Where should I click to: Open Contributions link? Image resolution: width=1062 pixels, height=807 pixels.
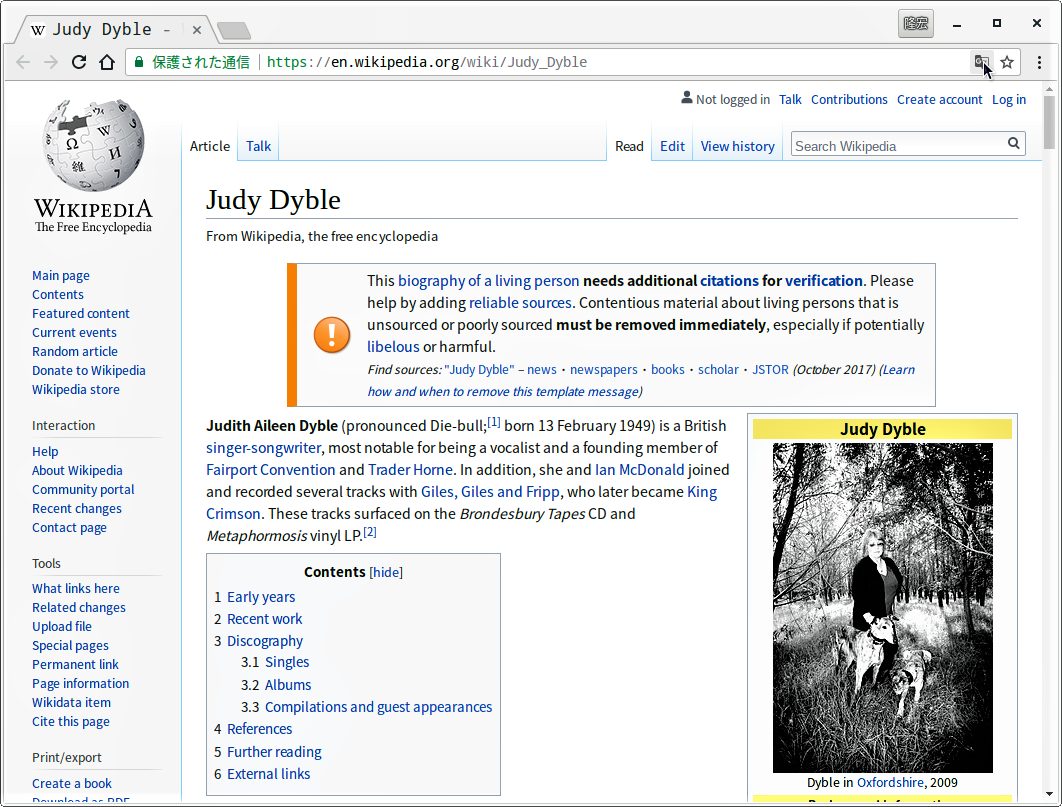849,100
